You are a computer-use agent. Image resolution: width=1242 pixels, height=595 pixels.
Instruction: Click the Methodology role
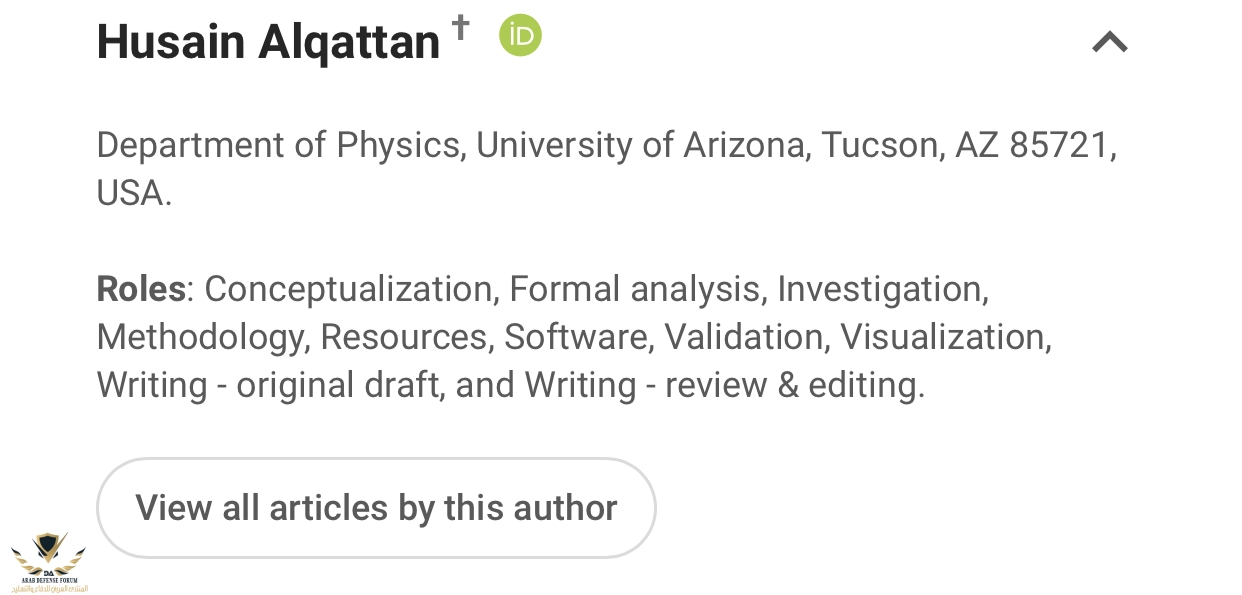[x=202, y=338]
